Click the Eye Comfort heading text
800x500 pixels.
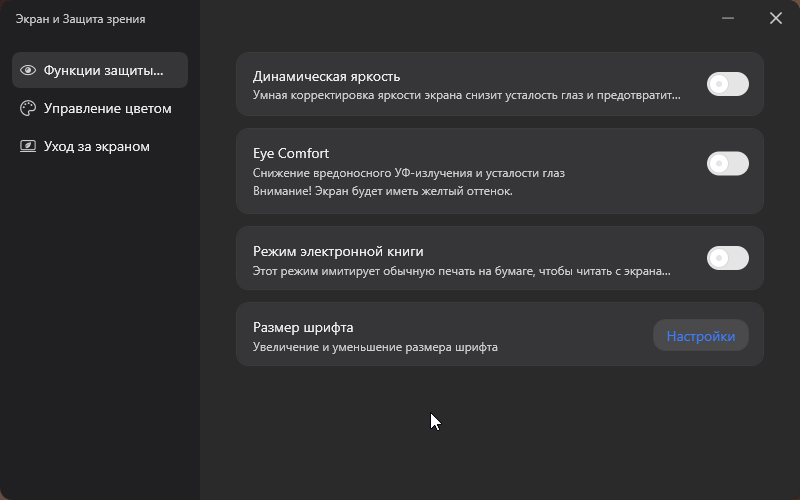pyautogui.click(x=291, y=153)
